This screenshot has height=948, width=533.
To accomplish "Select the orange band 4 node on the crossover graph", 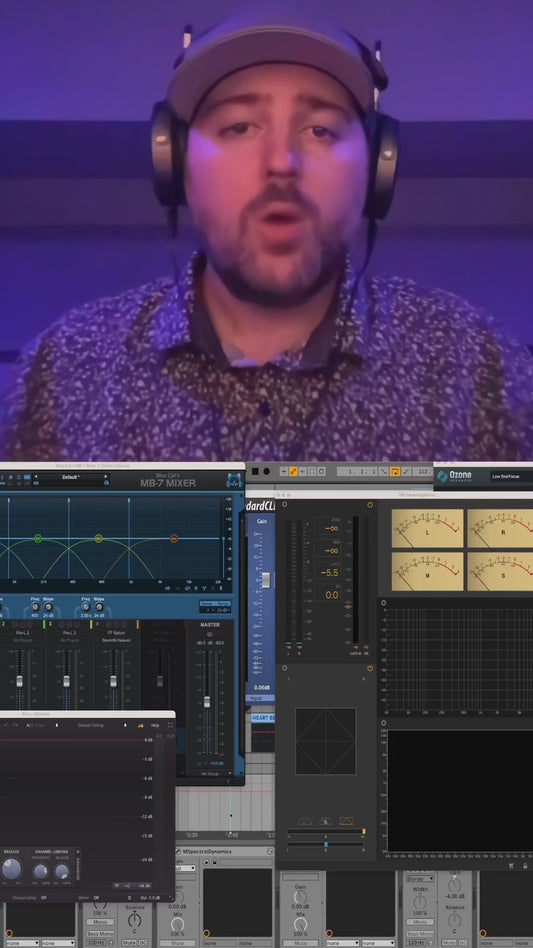I will [174, 538].
